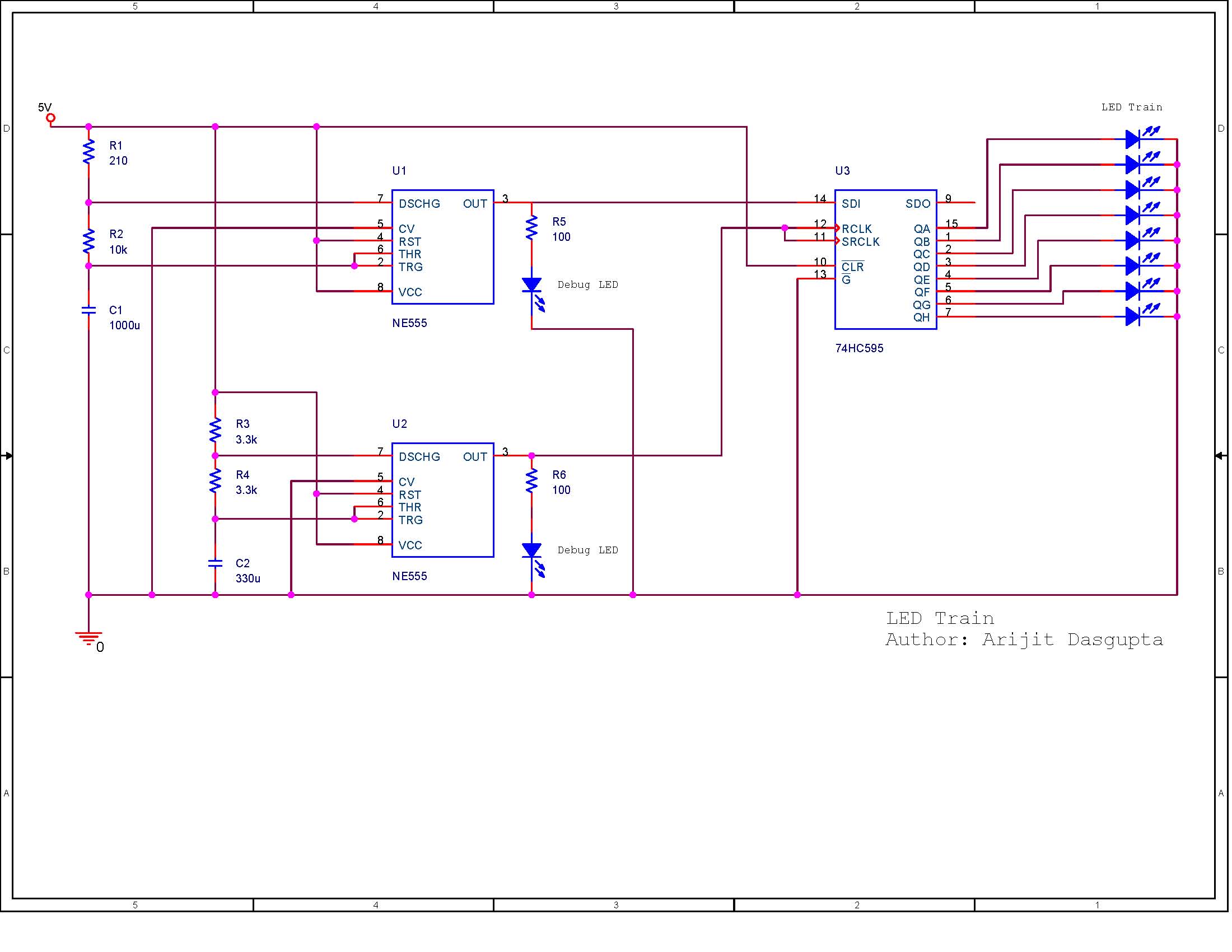Click the 10k value of R2

pos(119,250)
